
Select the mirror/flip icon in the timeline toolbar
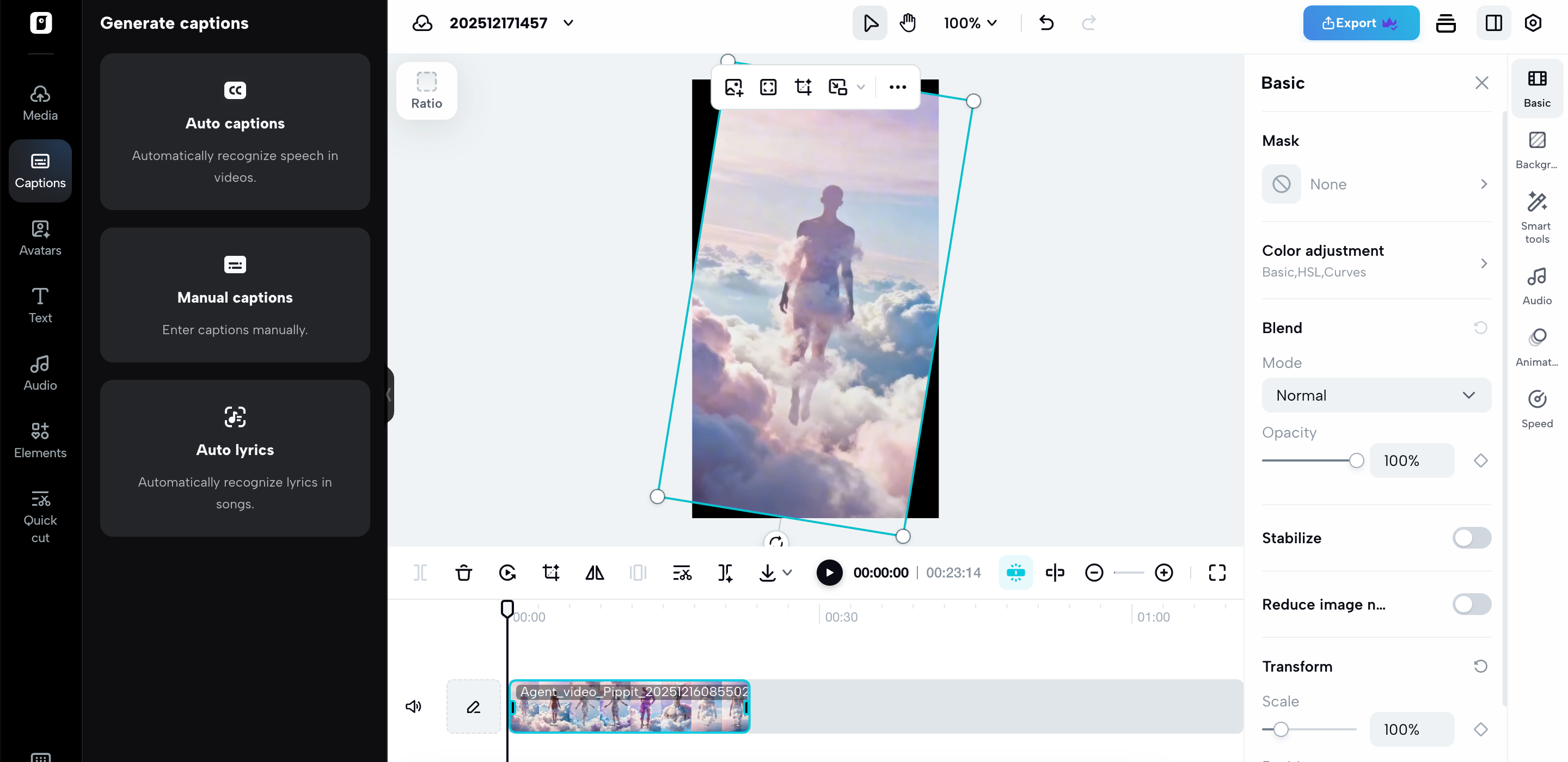coord(595,572)
